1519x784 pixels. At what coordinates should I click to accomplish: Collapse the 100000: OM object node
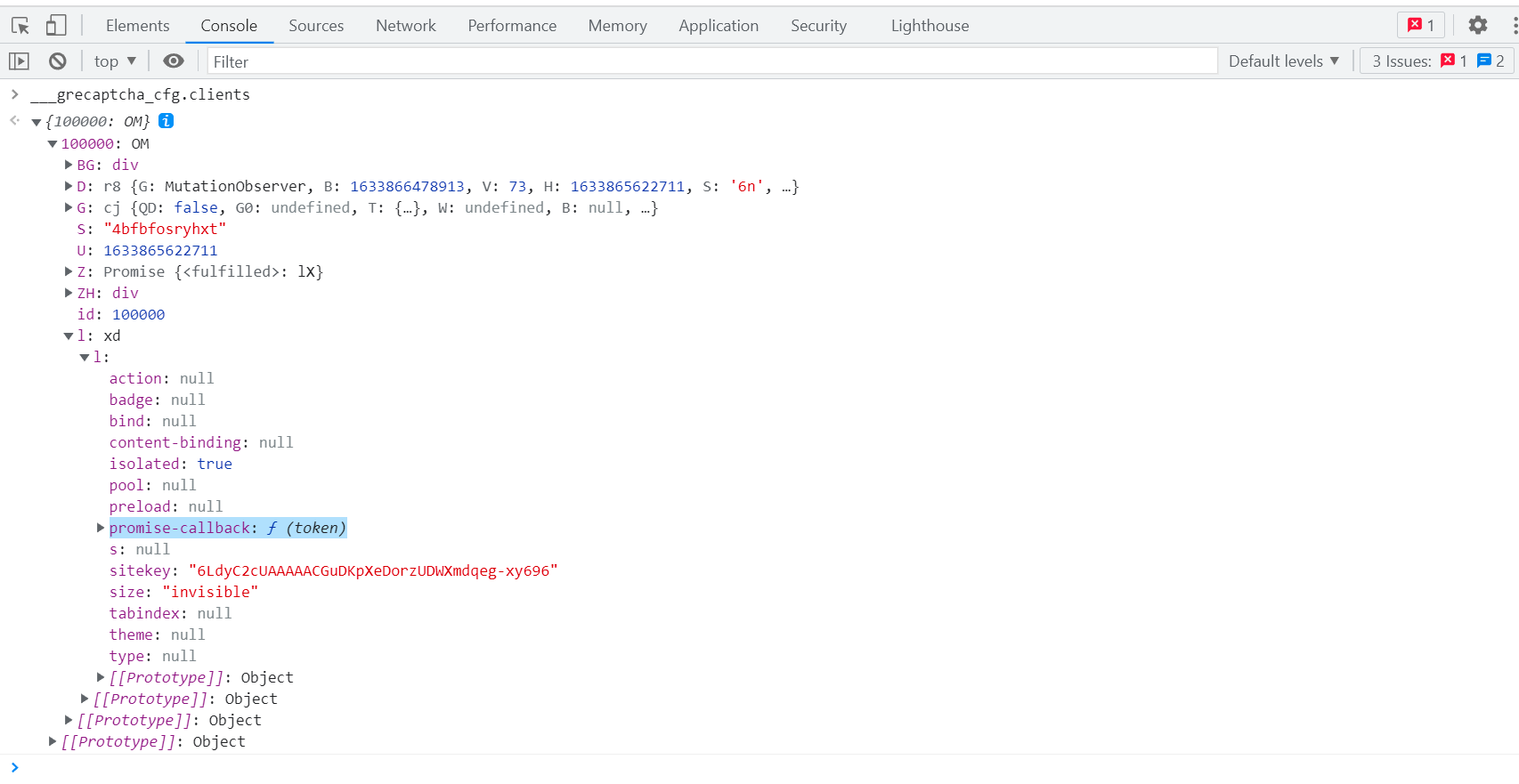coord(53,144)
